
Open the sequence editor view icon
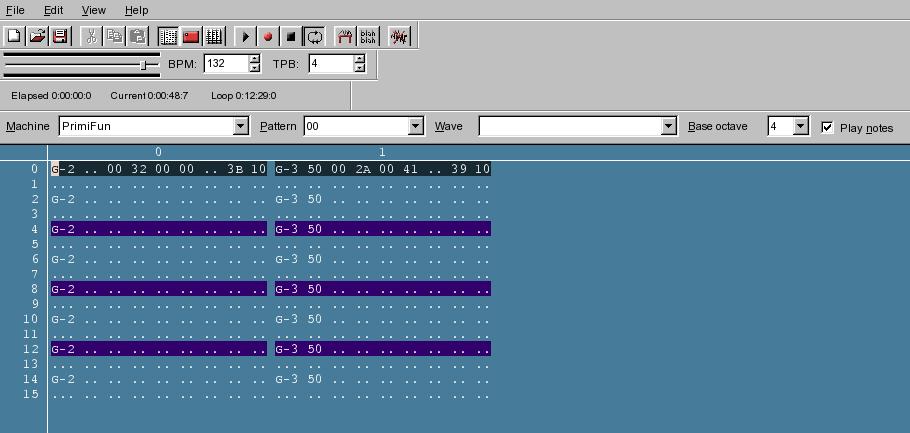click(214, 37)
